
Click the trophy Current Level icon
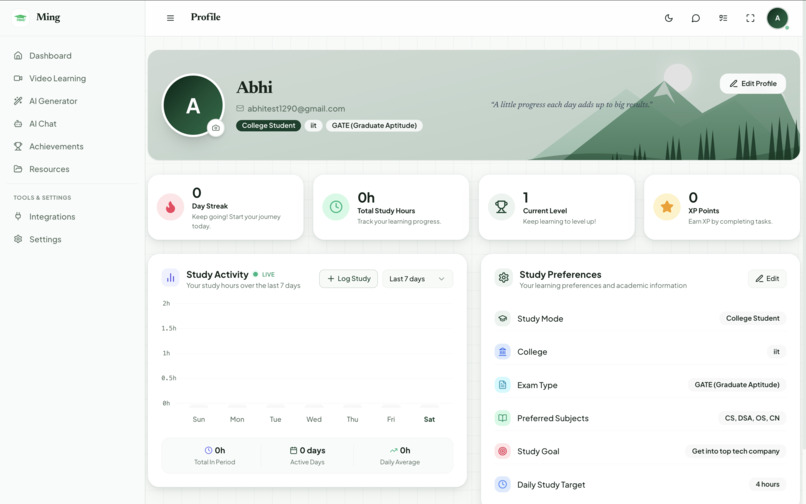tap(501, 207)
